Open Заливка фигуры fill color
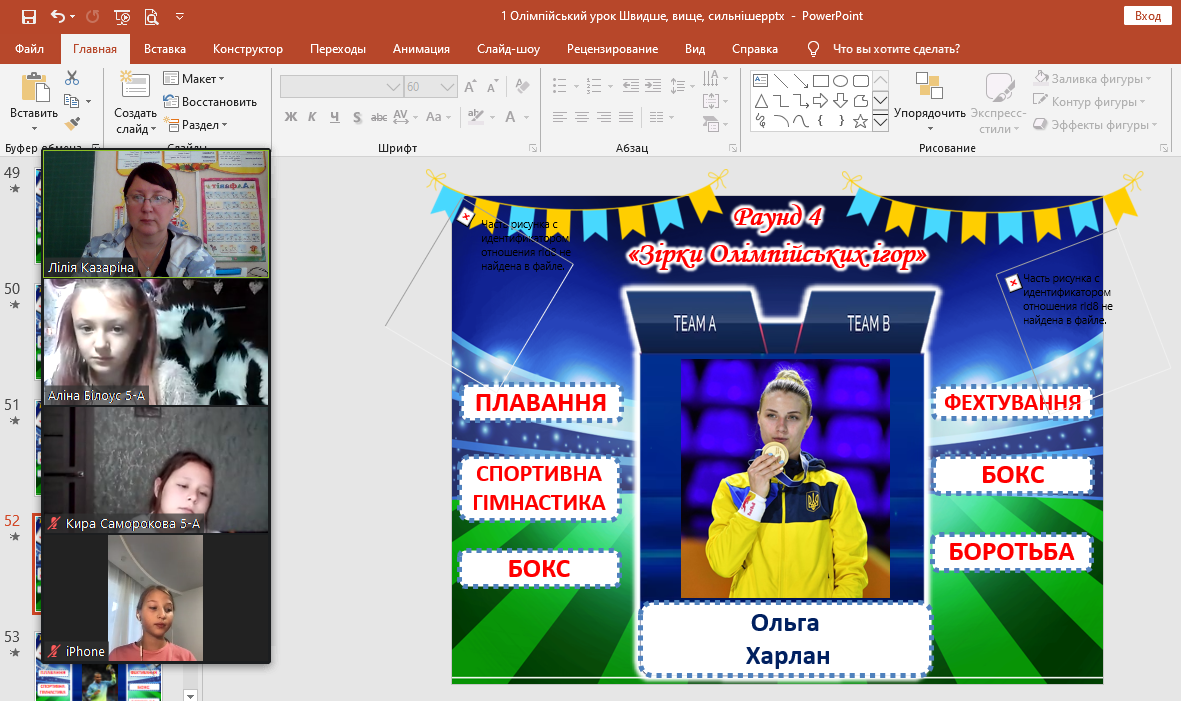The image size is (1181, 701). tap(1092, 78)
